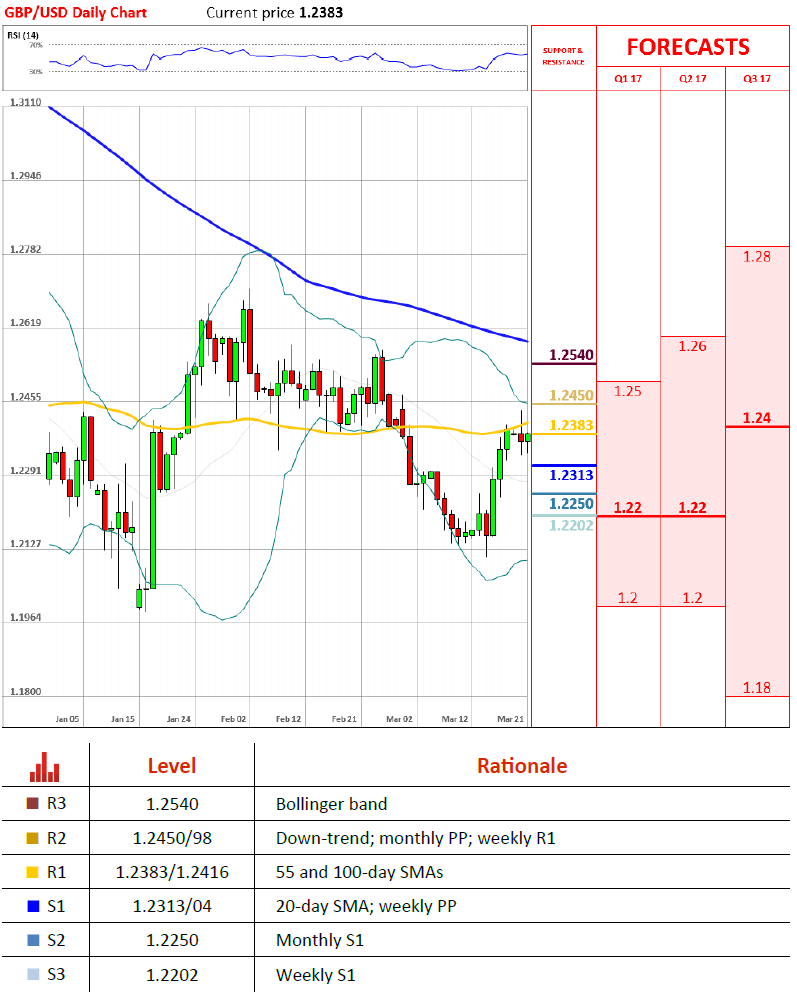
Task: Click the yellow 1.2383 level label
Action: point(571,425)
